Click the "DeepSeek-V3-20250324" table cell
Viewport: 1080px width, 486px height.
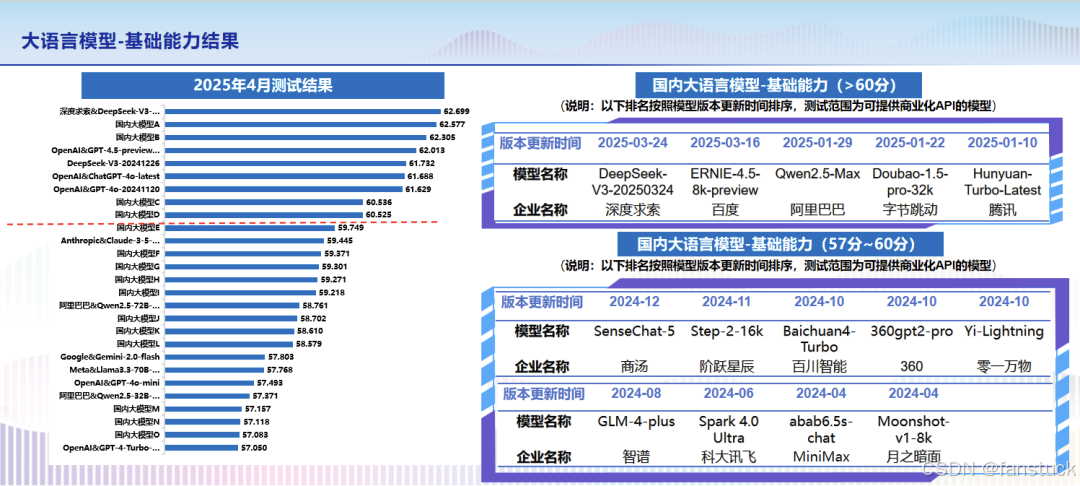click(x=632, y=182)
